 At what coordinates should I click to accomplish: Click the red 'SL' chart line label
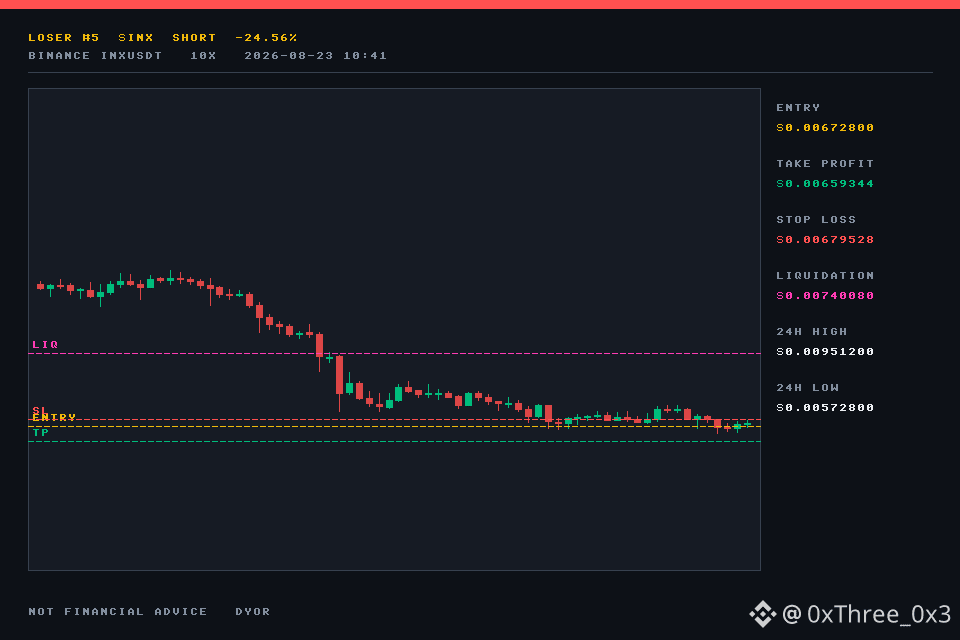(39, 410)
